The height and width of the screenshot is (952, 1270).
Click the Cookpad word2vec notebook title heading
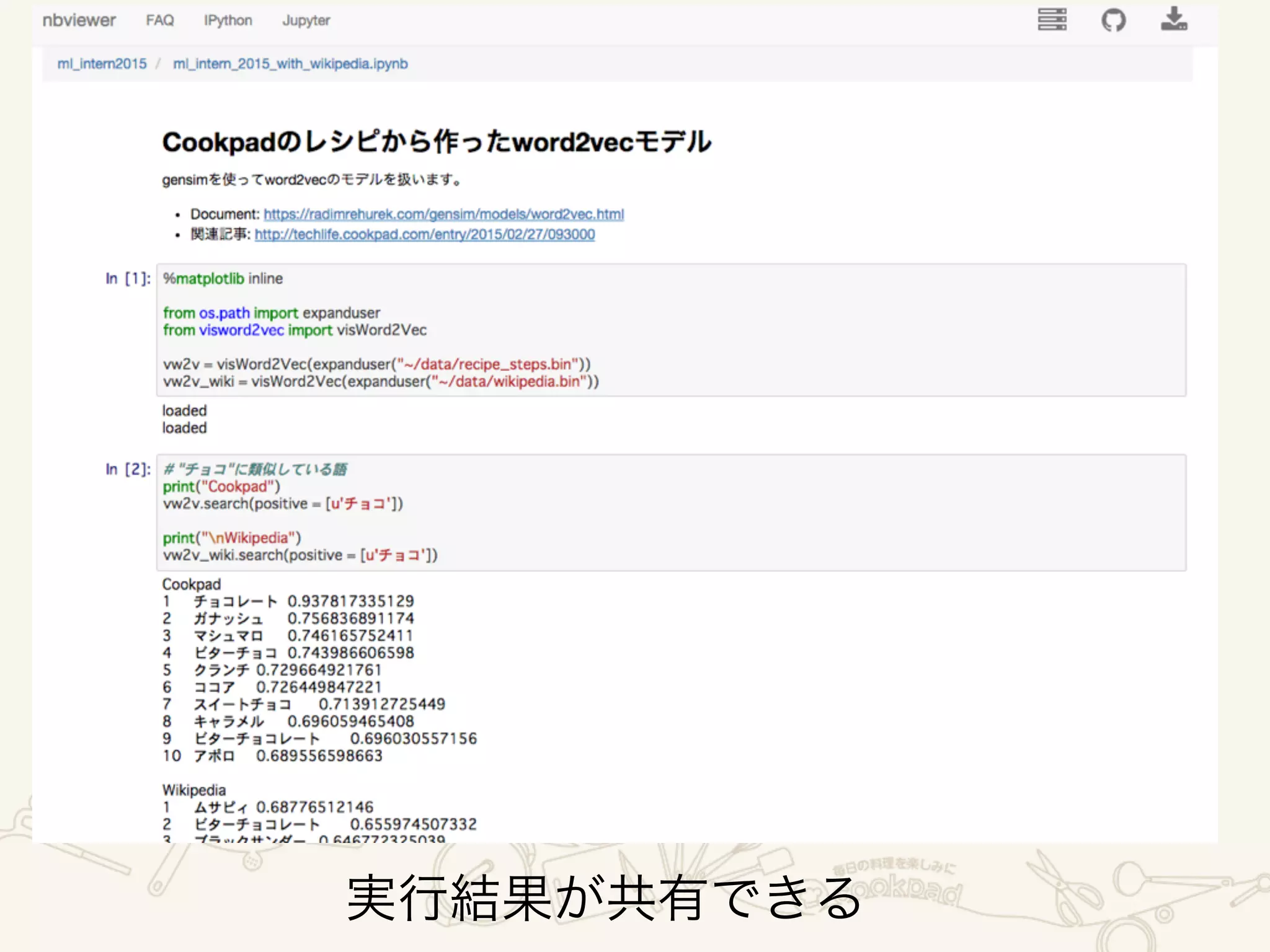click(437, 142)
